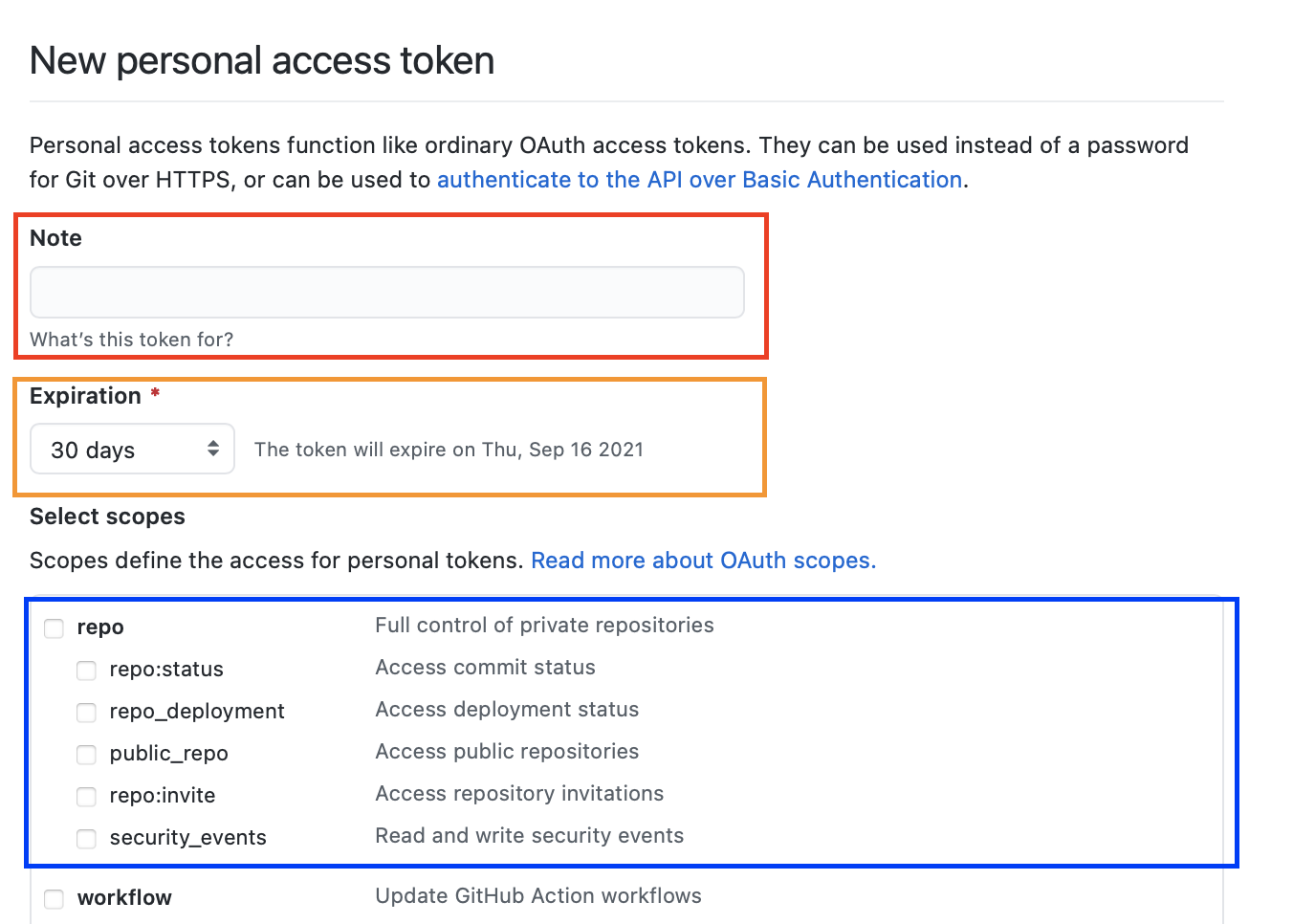
Task: Enable the repo scope checkbox
Action: (54, 628)
